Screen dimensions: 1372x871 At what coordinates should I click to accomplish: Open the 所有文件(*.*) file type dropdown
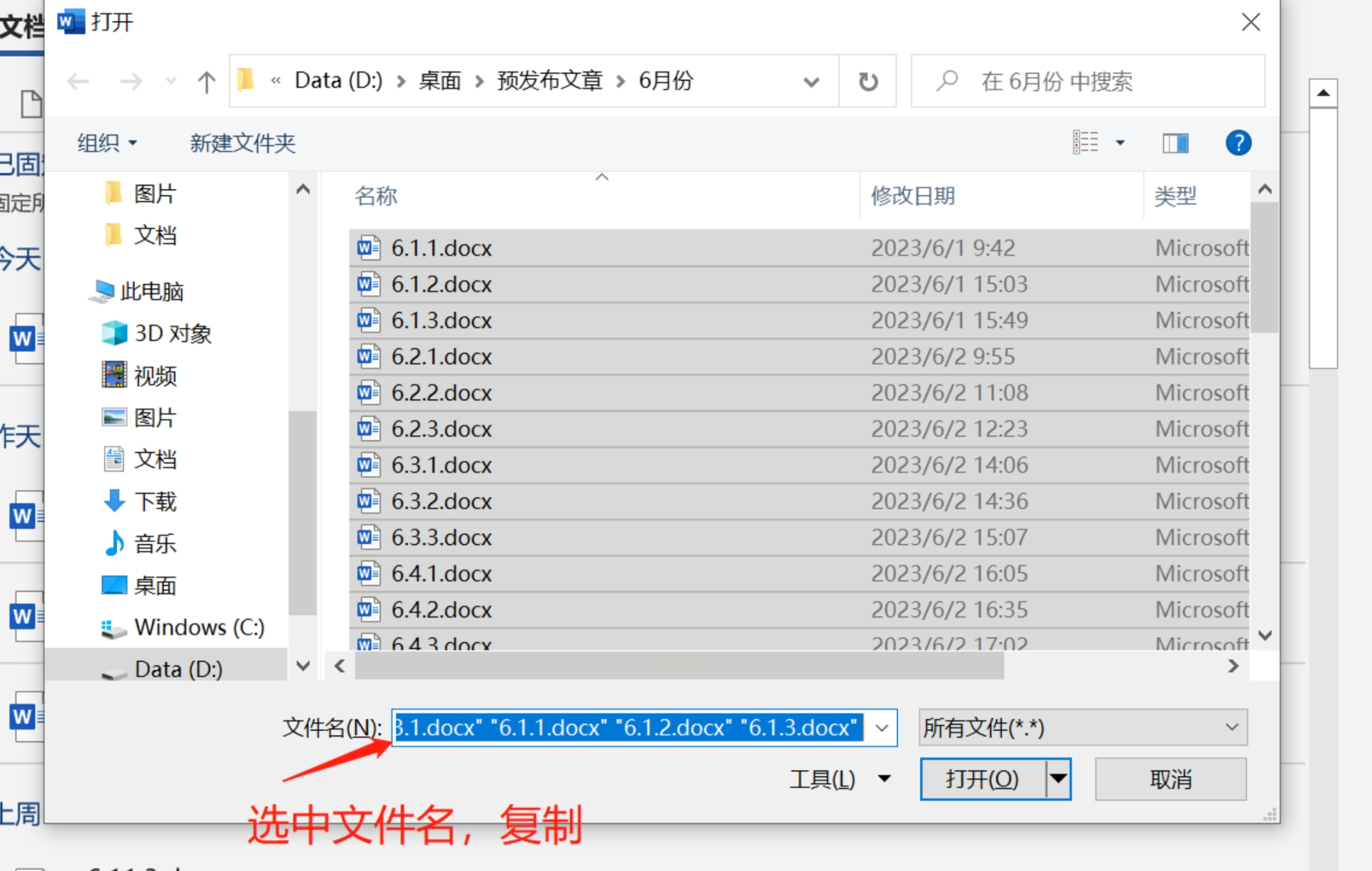tap(1083, 728)
